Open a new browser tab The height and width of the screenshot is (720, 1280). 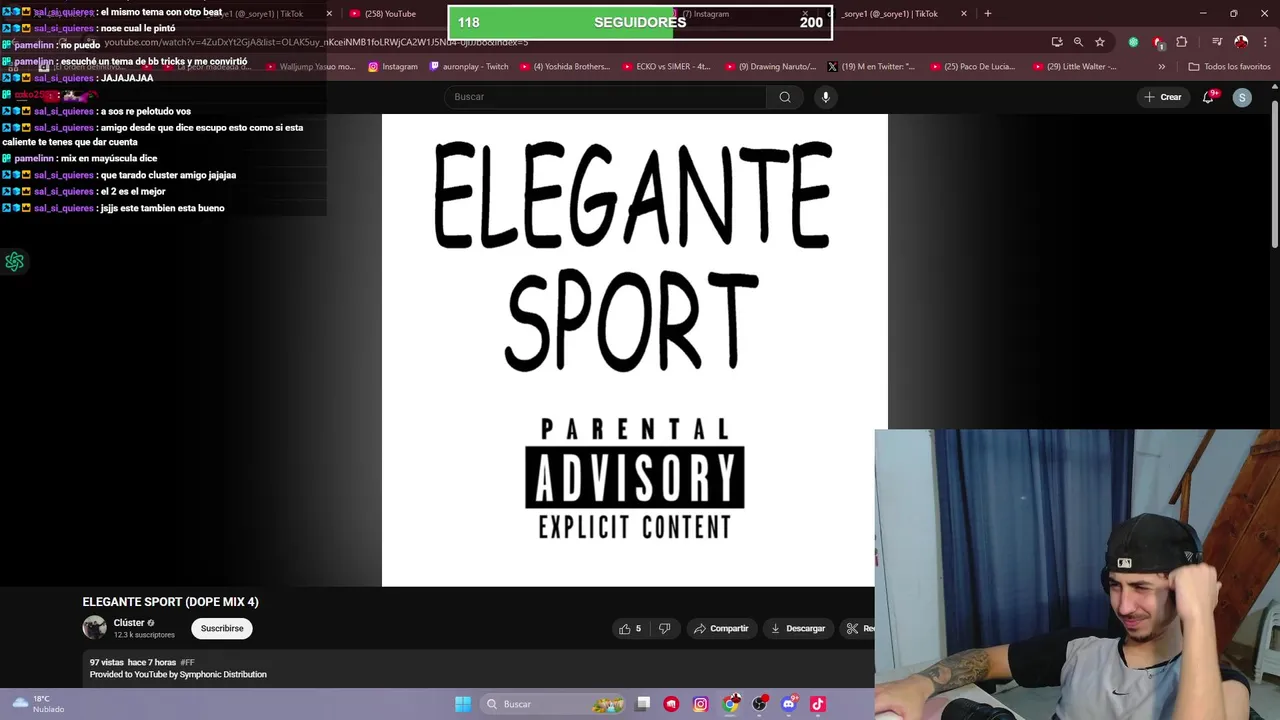988,14
